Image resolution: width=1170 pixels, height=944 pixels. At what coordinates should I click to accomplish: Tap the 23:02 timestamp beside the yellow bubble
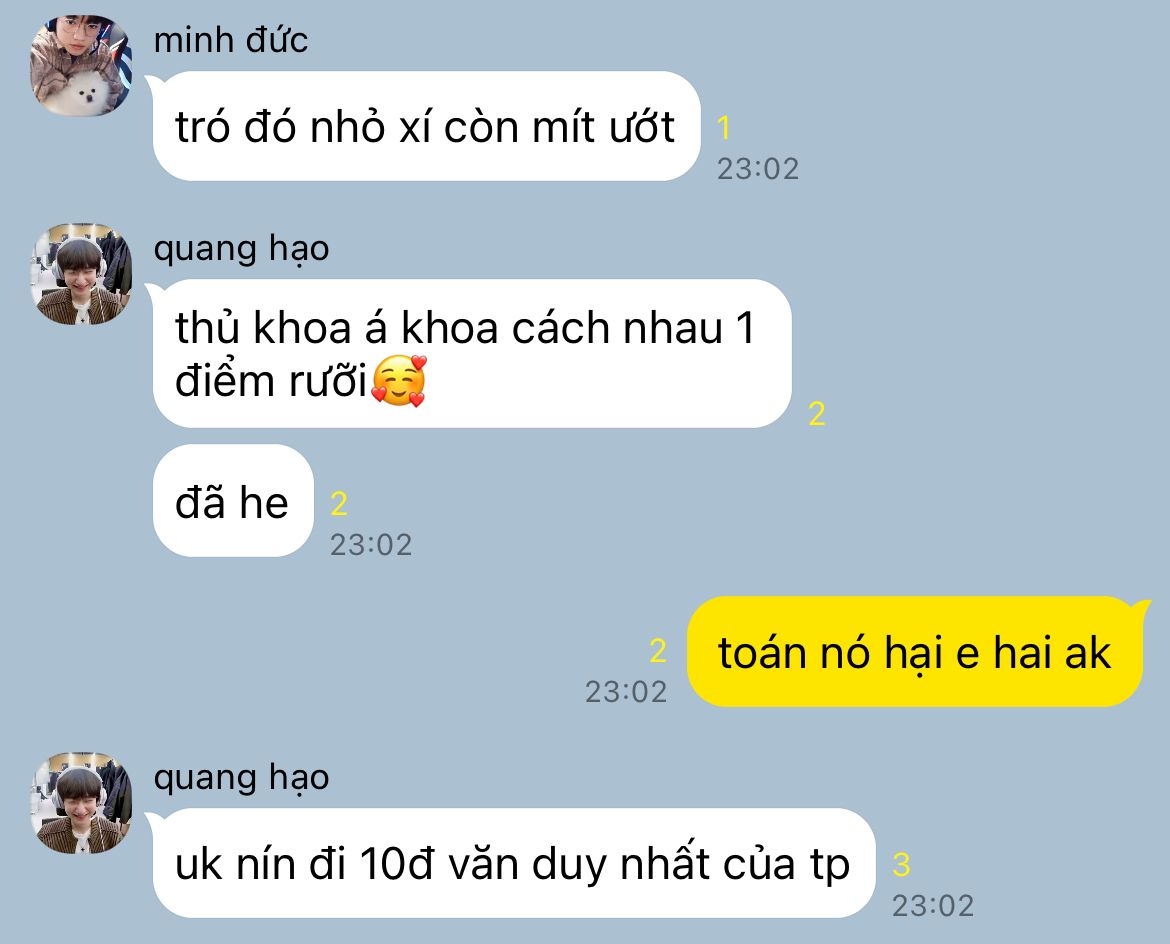click(625, 692)
